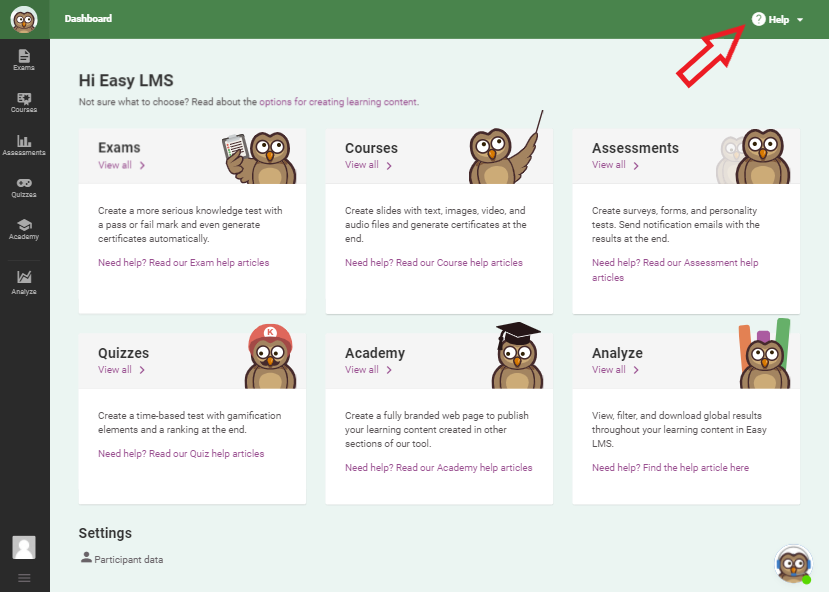Click the Courses owl with pointer illustration
Viewport: 829px width, 592px height.
click(x=505, y=148)
